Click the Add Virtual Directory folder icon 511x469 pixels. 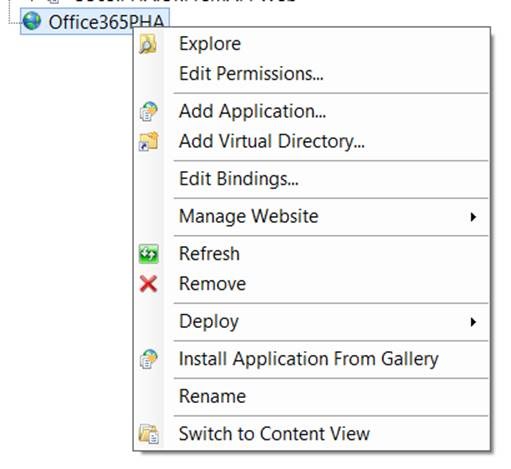pyautogui.click(x=148, y=141)
